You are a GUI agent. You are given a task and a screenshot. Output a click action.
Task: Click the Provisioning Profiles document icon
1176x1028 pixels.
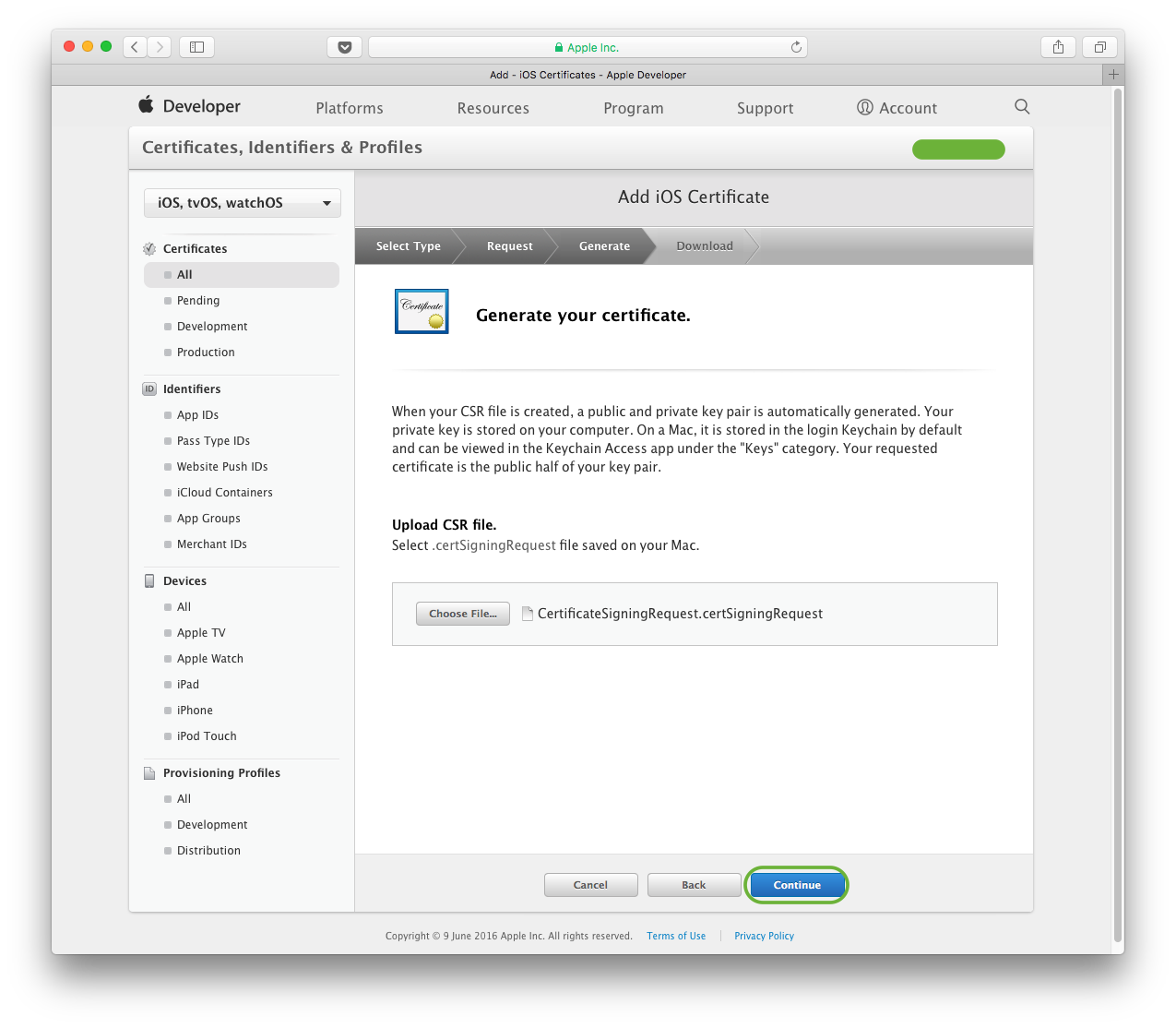coord(149,773)
